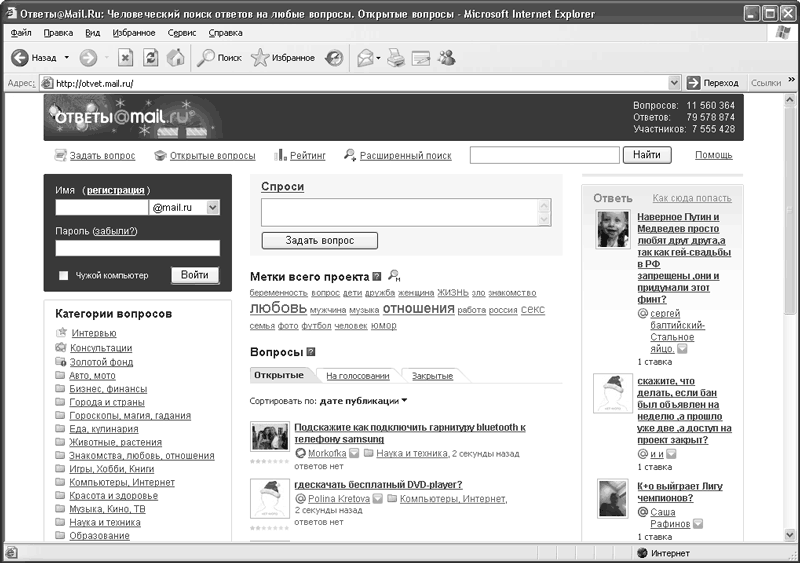Image resolution: width=800 pixels, height=563 pixels.
Task: Open the Справка menu
Action: tap(225, 33)
